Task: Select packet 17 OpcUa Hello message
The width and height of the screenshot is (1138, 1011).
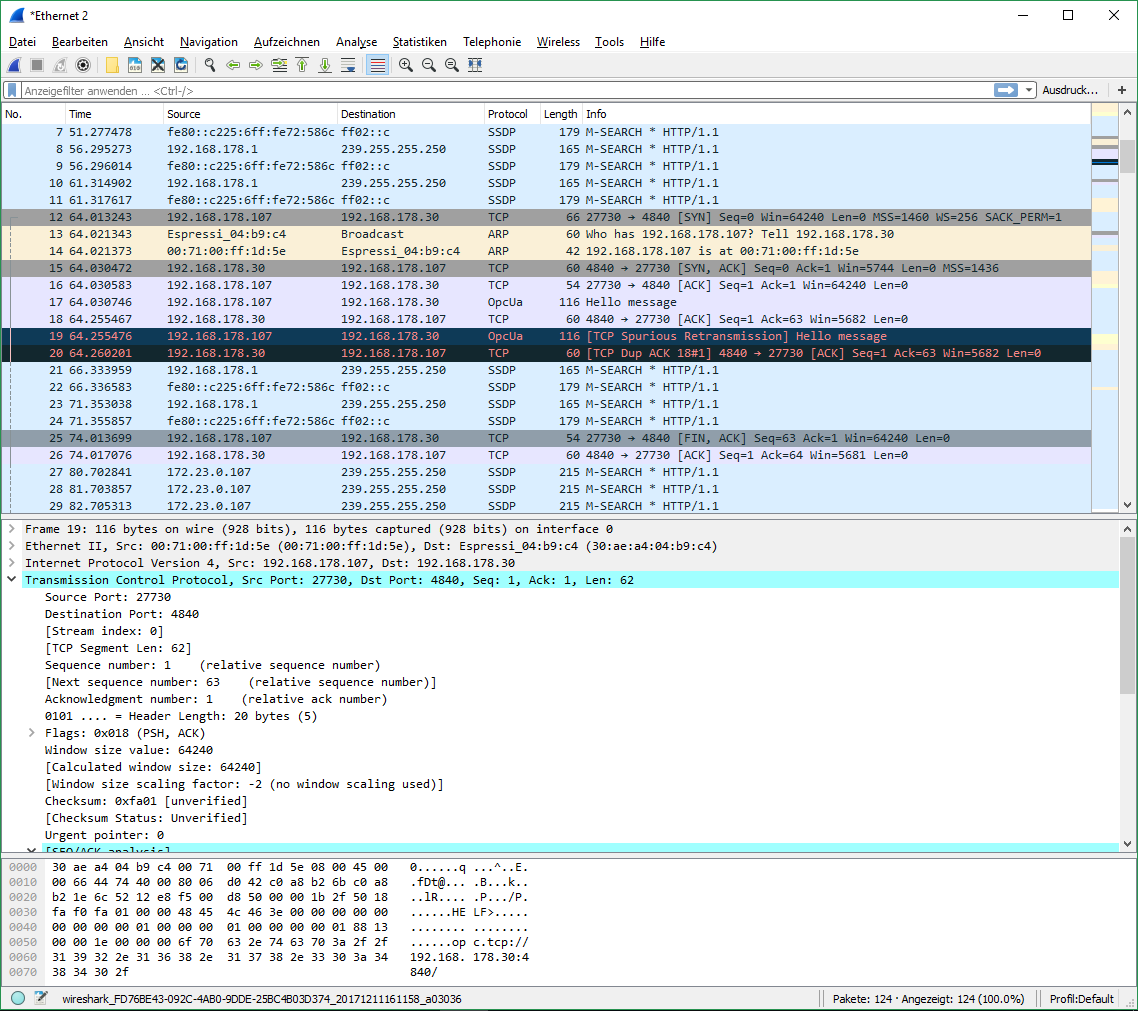Action: tap(546, 302)
